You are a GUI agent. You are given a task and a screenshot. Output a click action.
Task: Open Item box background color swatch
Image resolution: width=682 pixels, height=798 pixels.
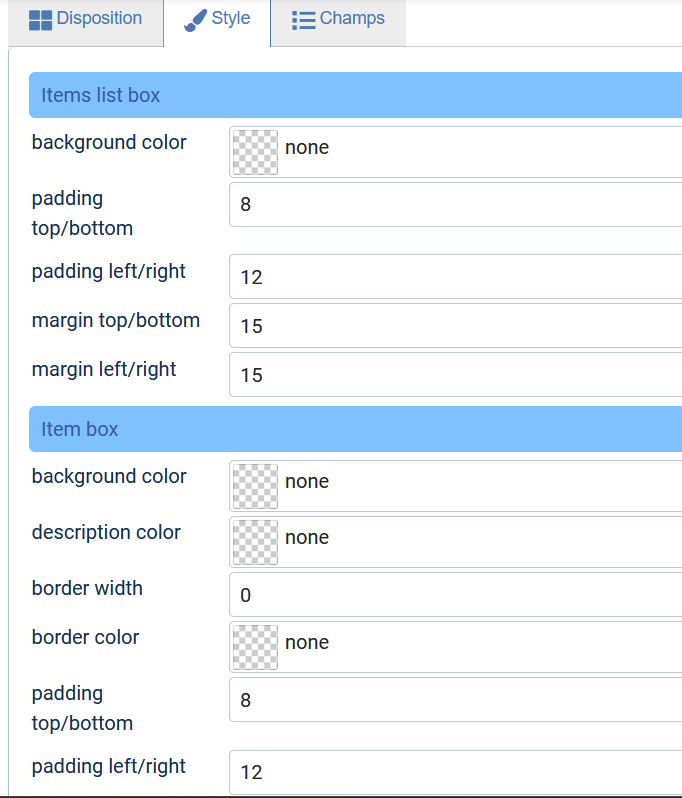click(x=255, y=486)
